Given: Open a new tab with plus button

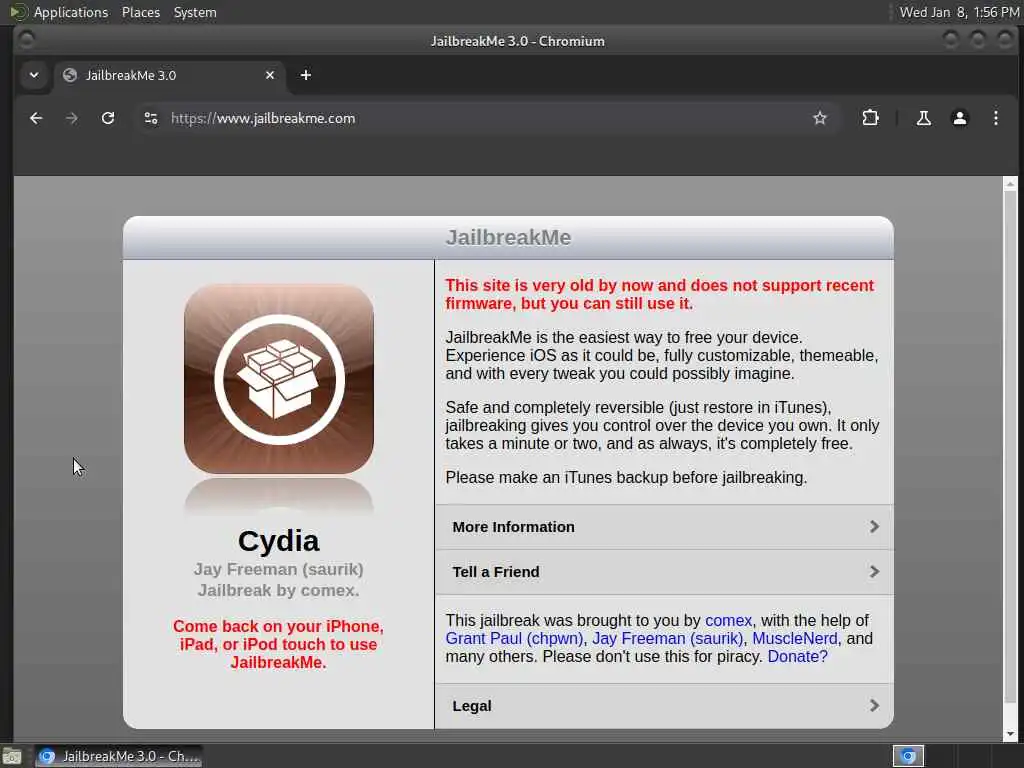Looking at the screenshot, I should pyautogui.click(x=306, y=75).
